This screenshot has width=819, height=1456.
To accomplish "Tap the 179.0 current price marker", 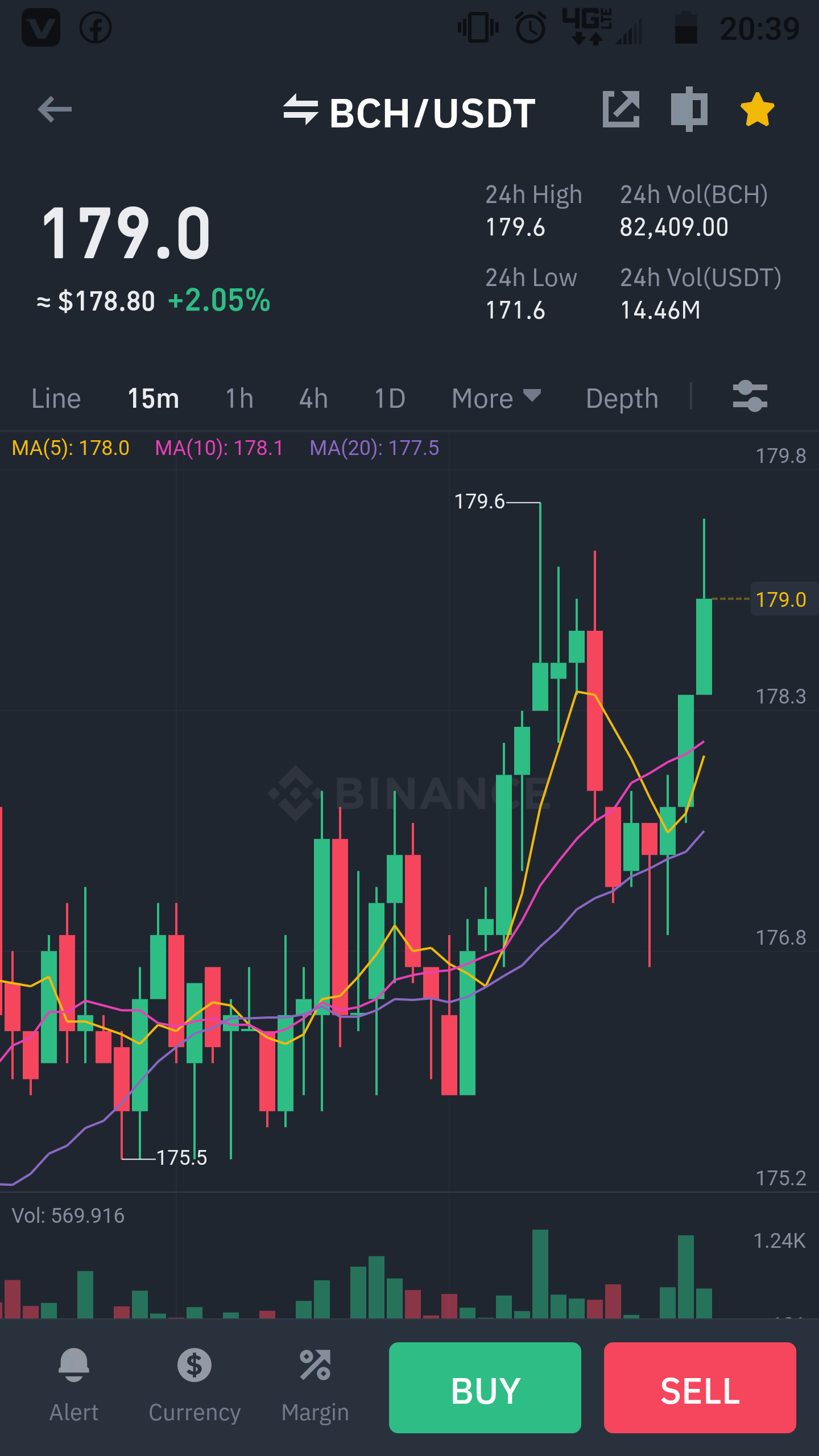I will pos(781,599).
